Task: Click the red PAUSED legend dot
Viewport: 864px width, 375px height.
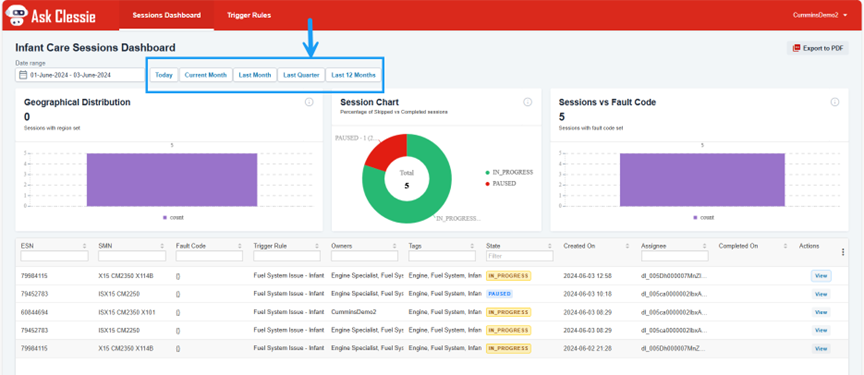Action: 487,183
